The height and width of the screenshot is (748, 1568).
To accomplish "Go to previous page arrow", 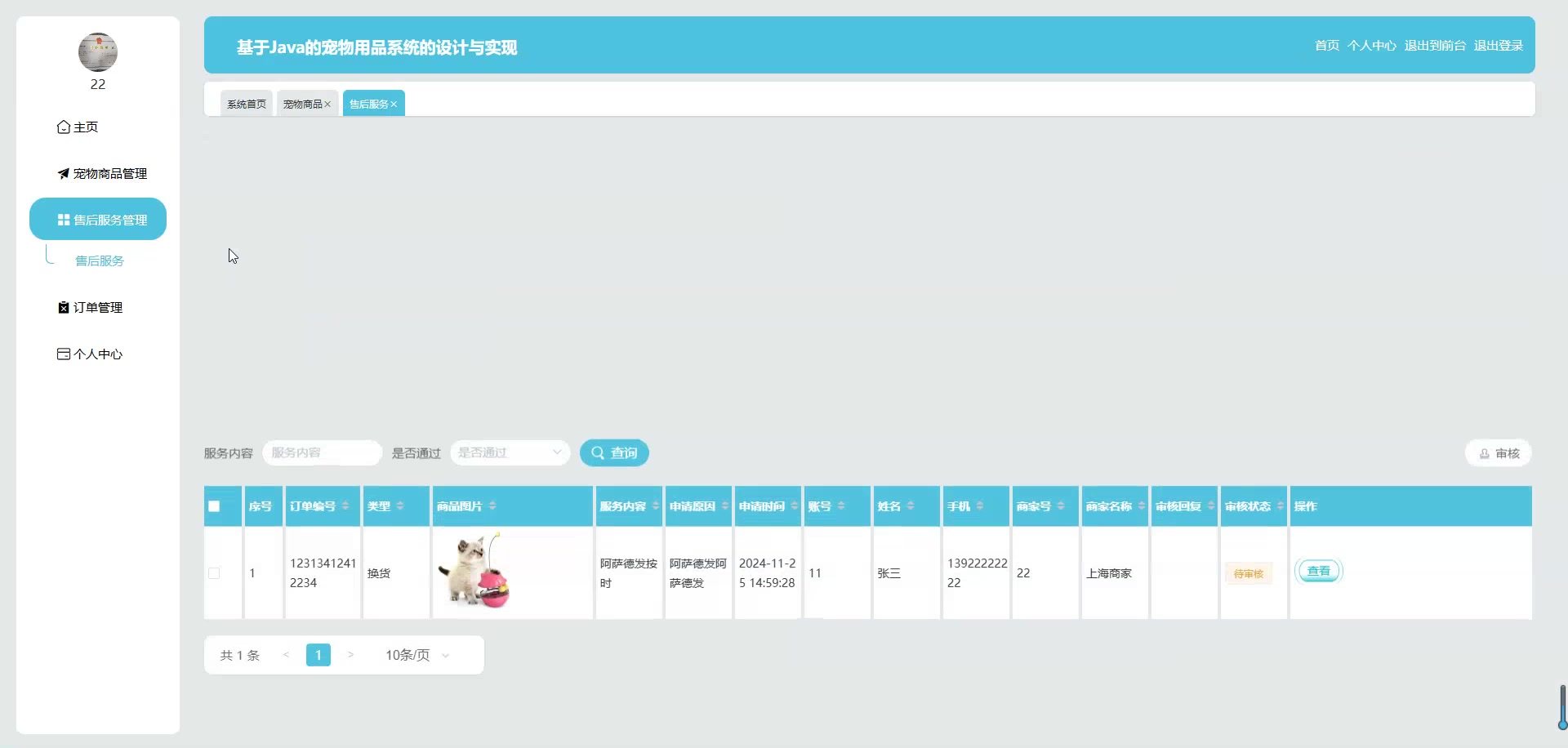I will tap(286, 655).
